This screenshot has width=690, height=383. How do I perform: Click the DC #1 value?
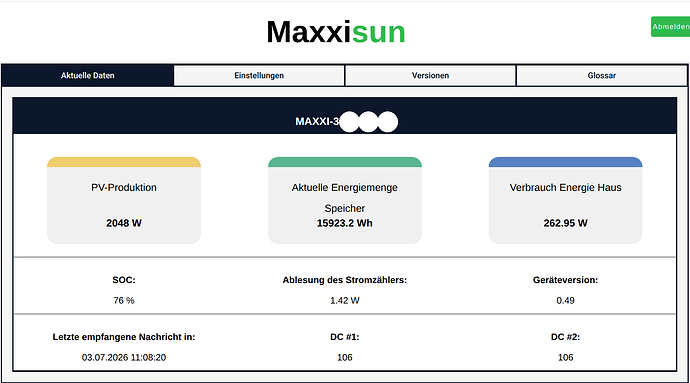(x=345, y=357)
